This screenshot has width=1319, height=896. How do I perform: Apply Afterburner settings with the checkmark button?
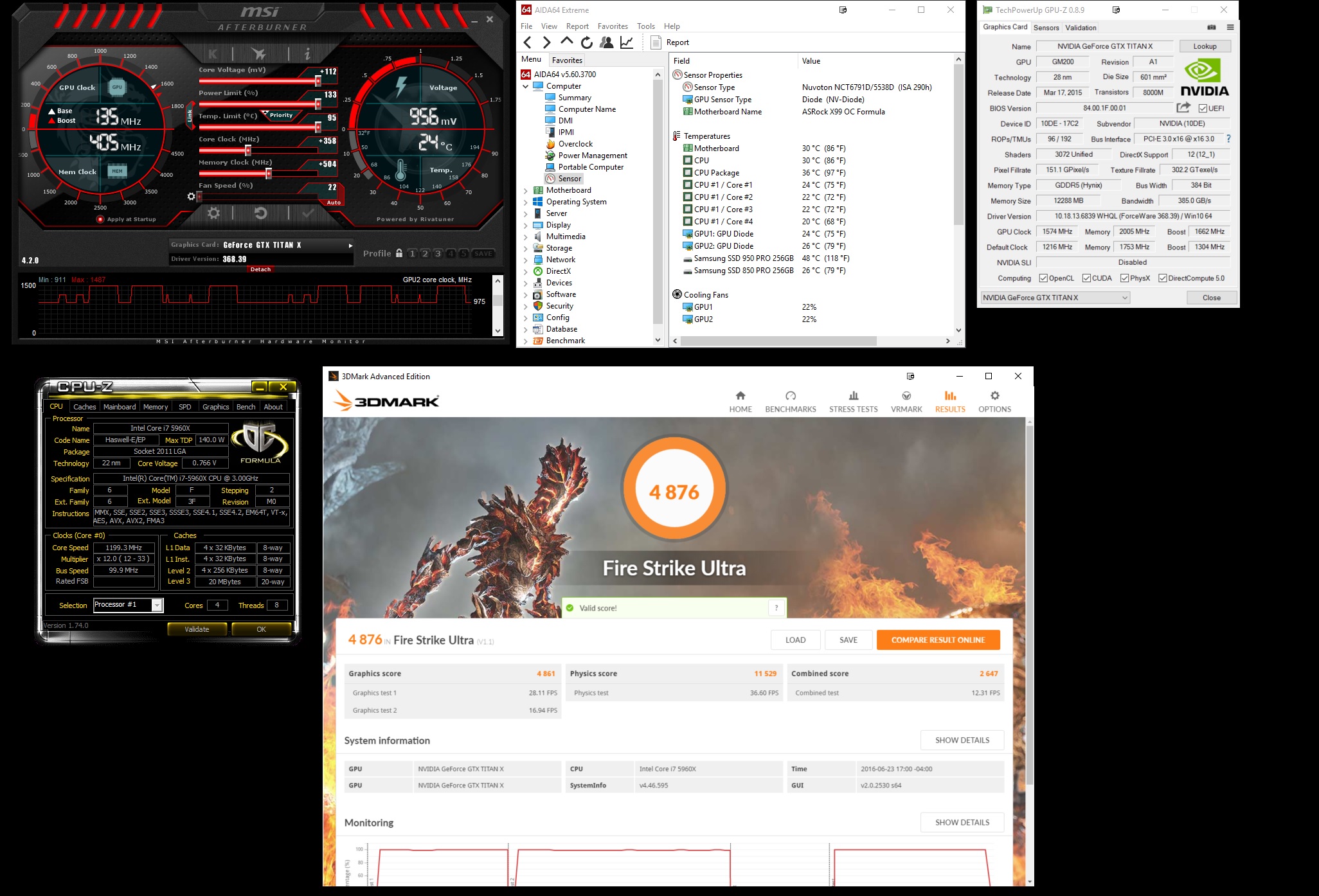click(x=308, y=213)
